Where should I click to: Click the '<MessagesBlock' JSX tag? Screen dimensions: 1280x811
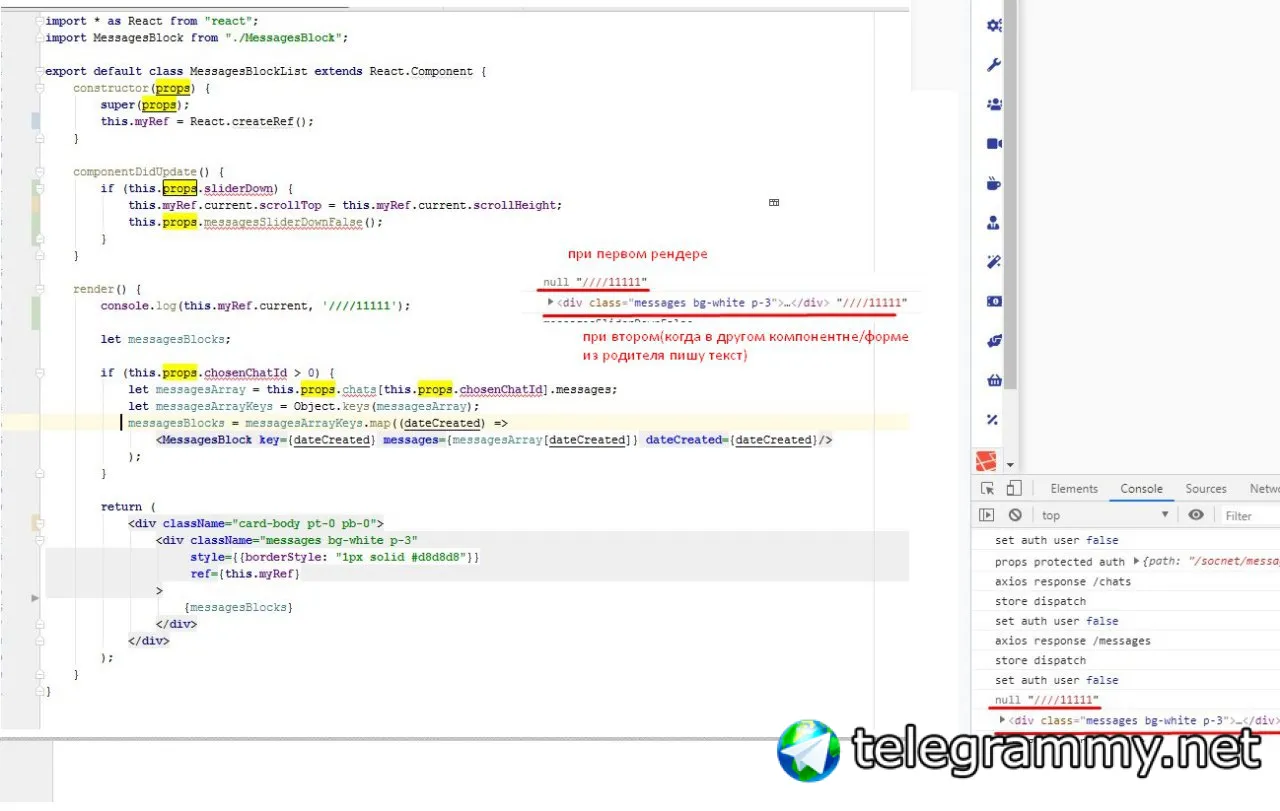[x=205, y=440]
